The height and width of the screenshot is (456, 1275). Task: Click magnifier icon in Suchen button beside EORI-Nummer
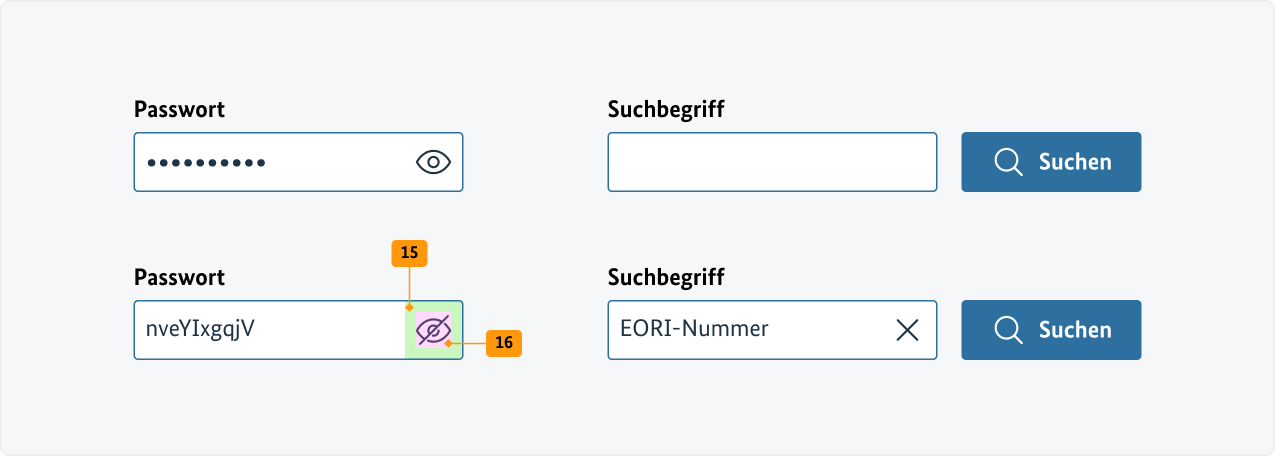point(1008,330)
